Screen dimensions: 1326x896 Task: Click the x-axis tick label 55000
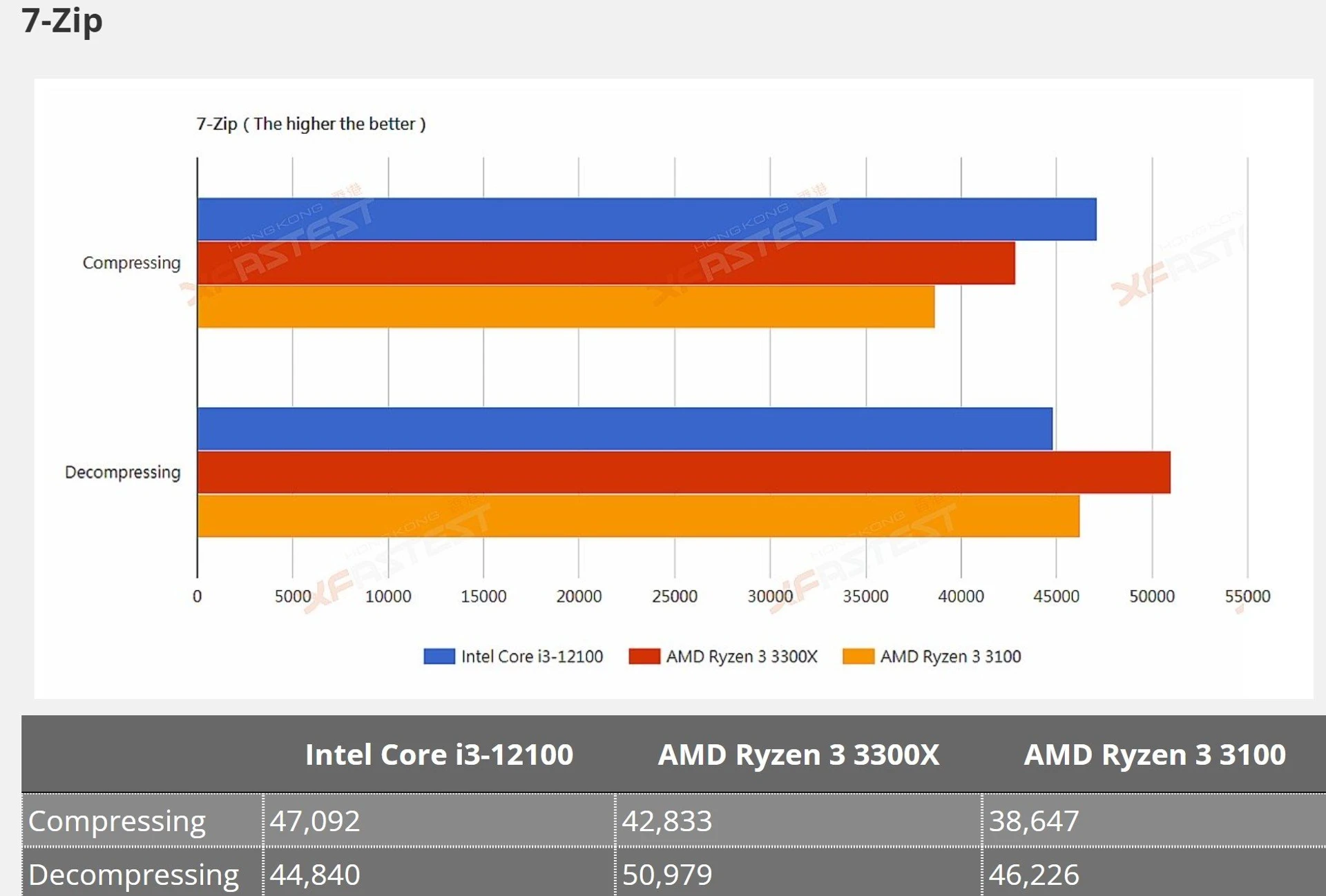[1247, 596]
